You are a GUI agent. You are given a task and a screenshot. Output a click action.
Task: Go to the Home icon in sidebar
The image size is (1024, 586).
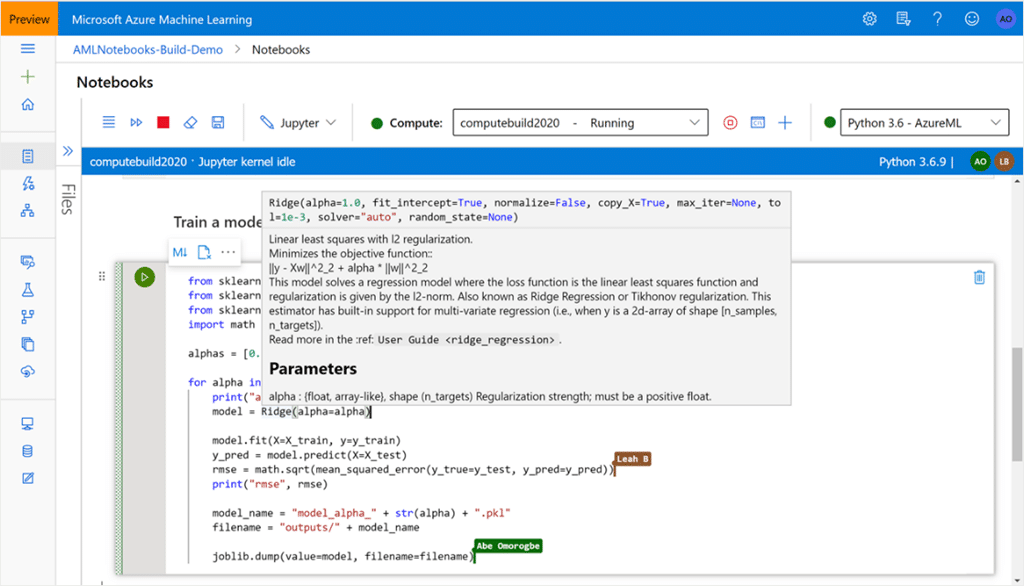coord(27,105)
